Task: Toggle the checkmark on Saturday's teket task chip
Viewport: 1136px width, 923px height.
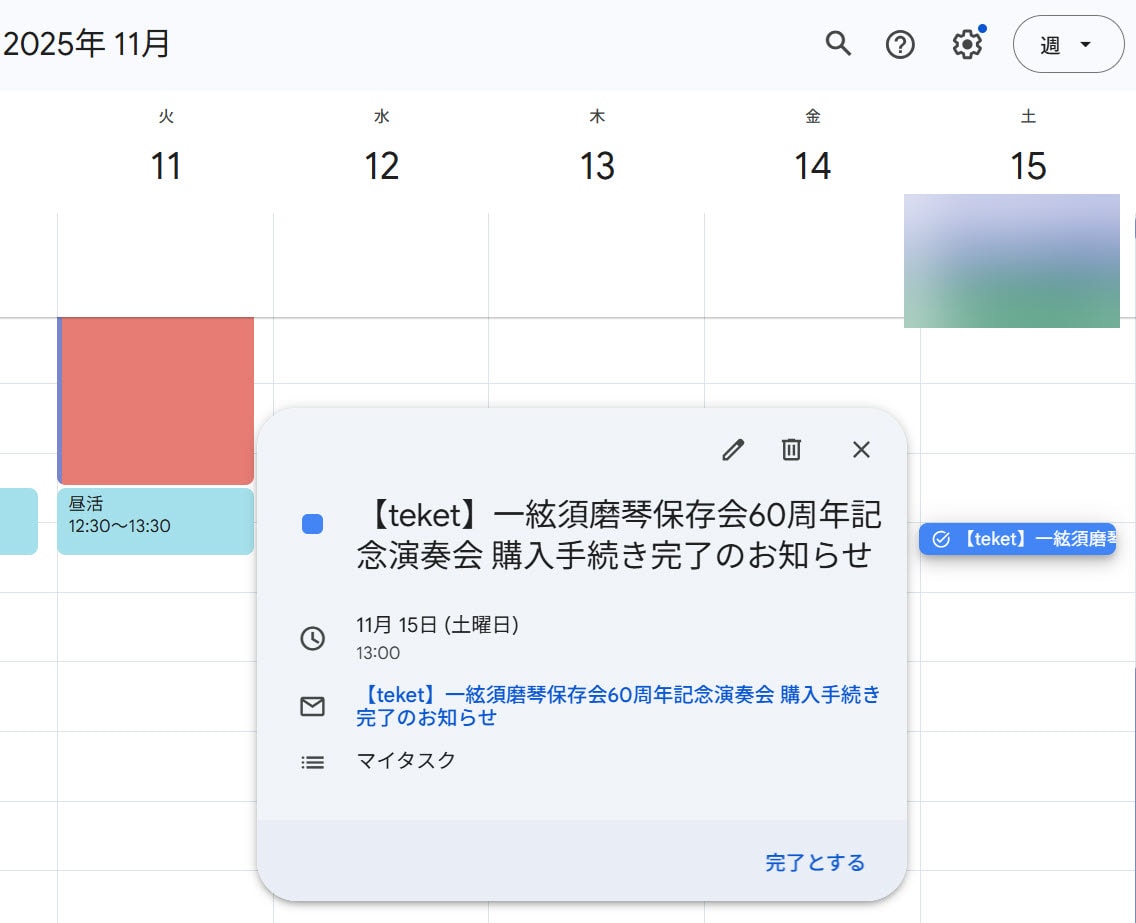Action: (940, 539)
